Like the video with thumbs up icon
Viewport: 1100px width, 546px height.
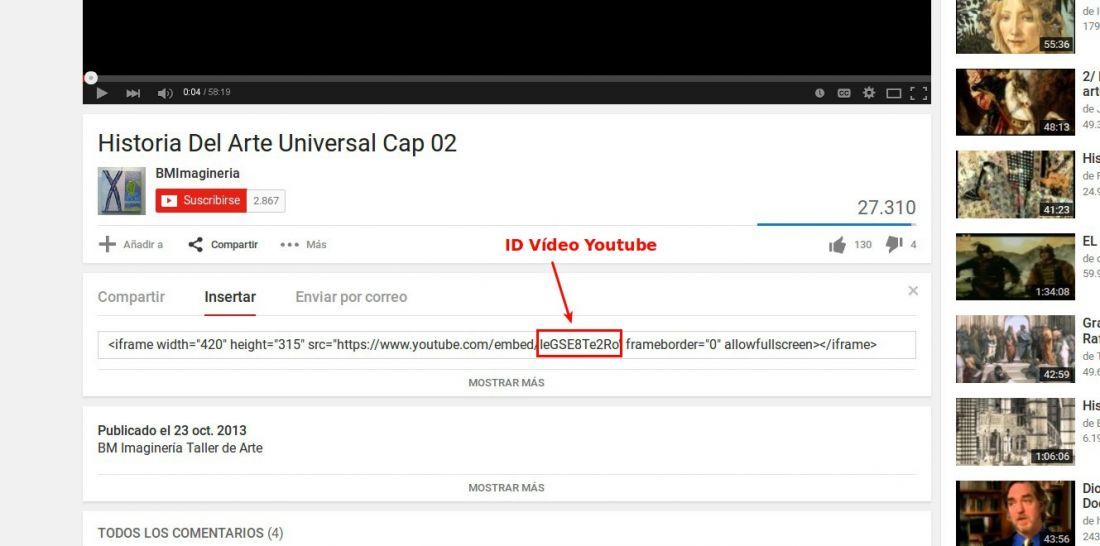pyautogui.click(x=837, y=244)
